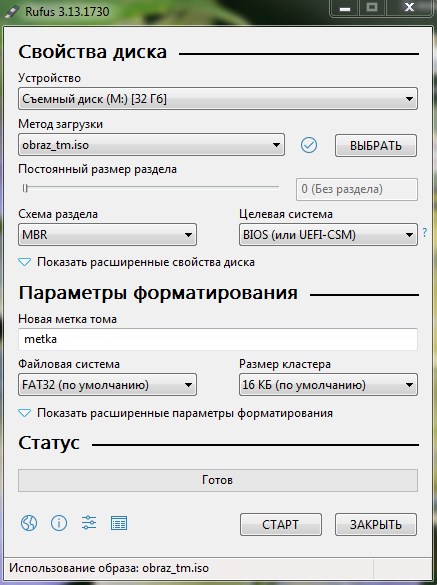The image size is (437, 585).
Task: Click the Rufus 3.13.1730 title text
Action: (x=67, y=12)
